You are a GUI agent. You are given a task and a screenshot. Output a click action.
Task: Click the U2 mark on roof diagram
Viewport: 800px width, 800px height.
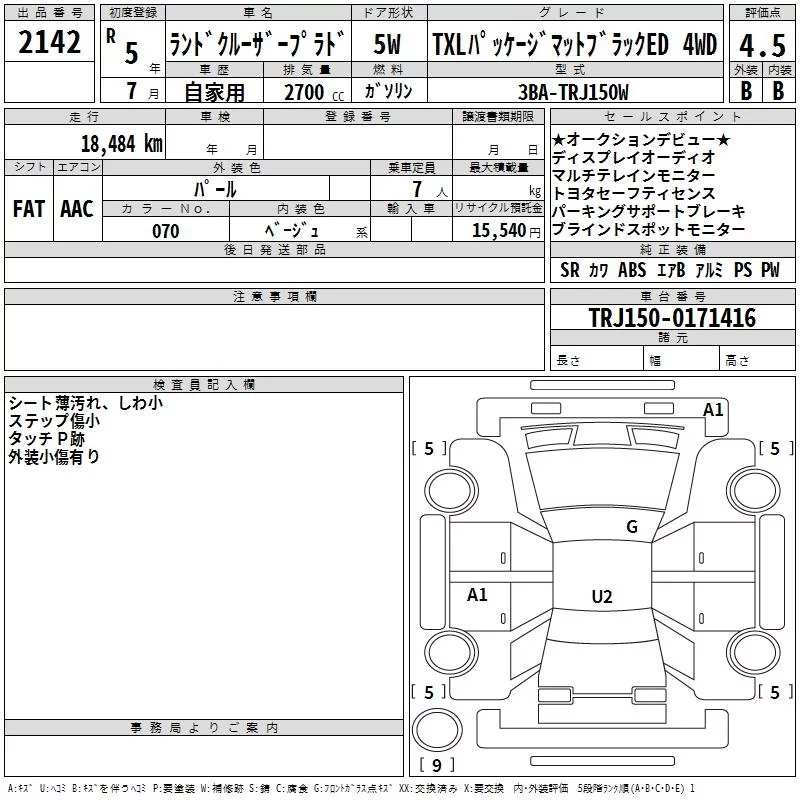point(602,596)
